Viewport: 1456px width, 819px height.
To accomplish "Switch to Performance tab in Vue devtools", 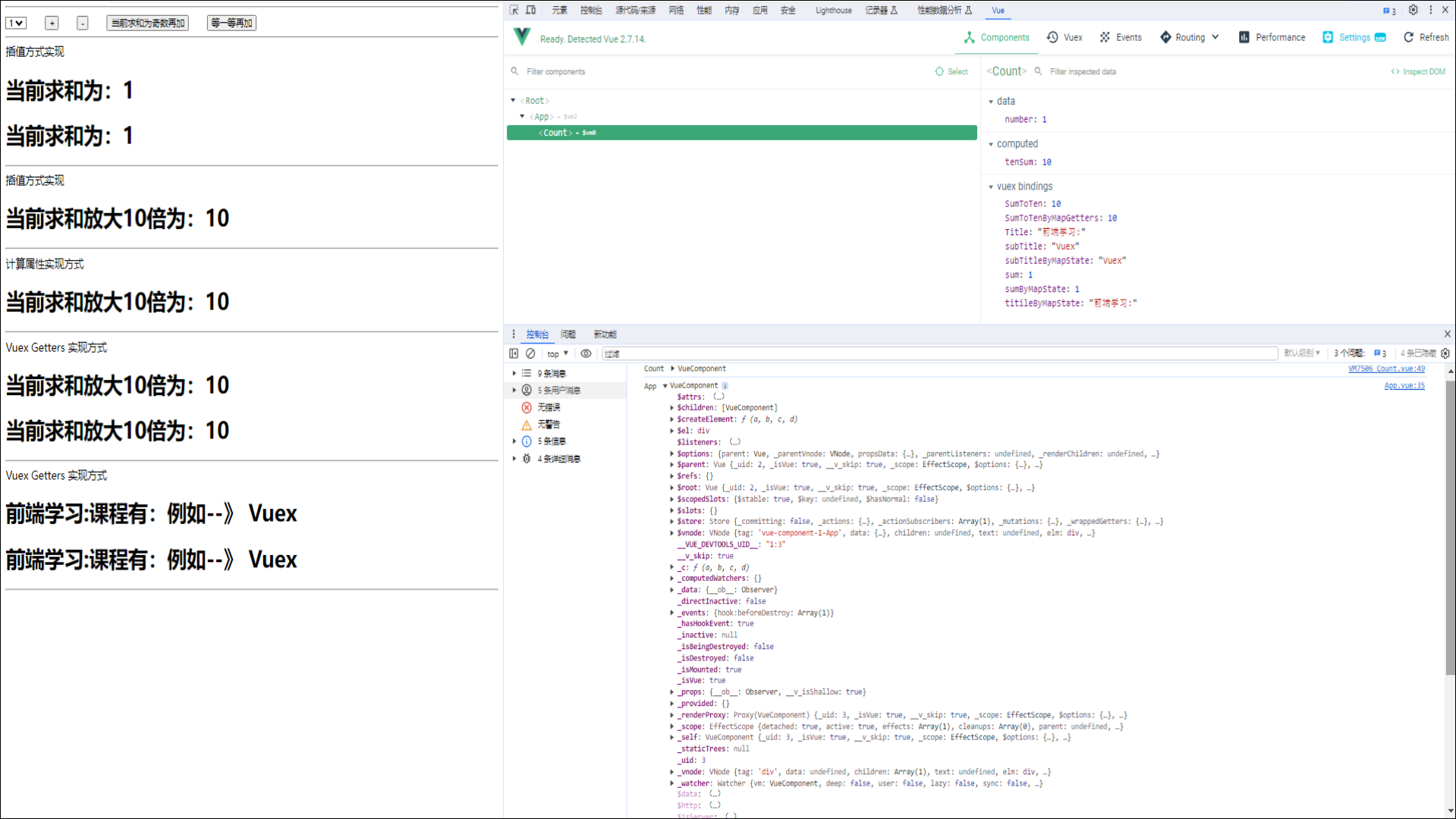I will (1272, 37).
